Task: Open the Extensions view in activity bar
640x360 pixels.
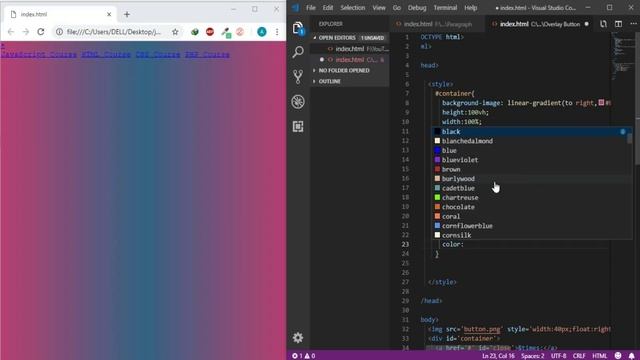Action: coord(298,127)
